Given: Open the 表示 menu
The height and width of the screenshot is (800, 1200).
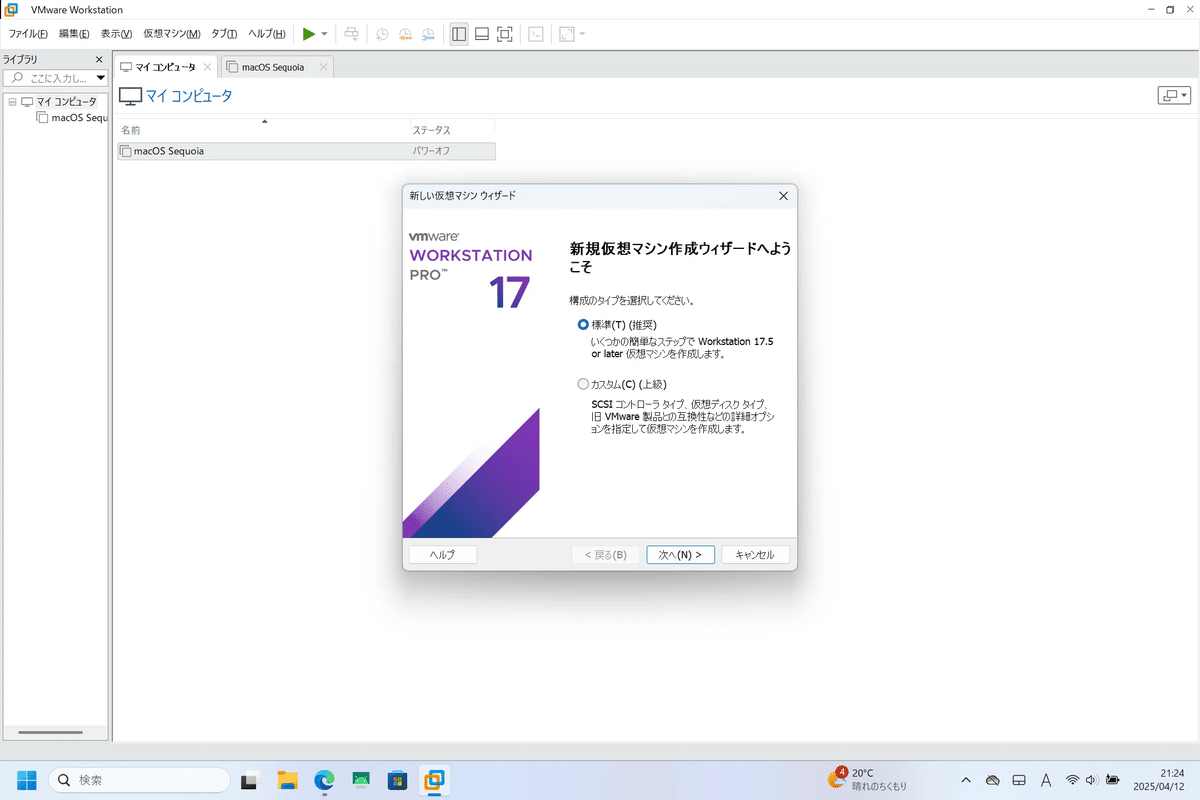Looking at the screenshot, I should [x=116, y=34].
